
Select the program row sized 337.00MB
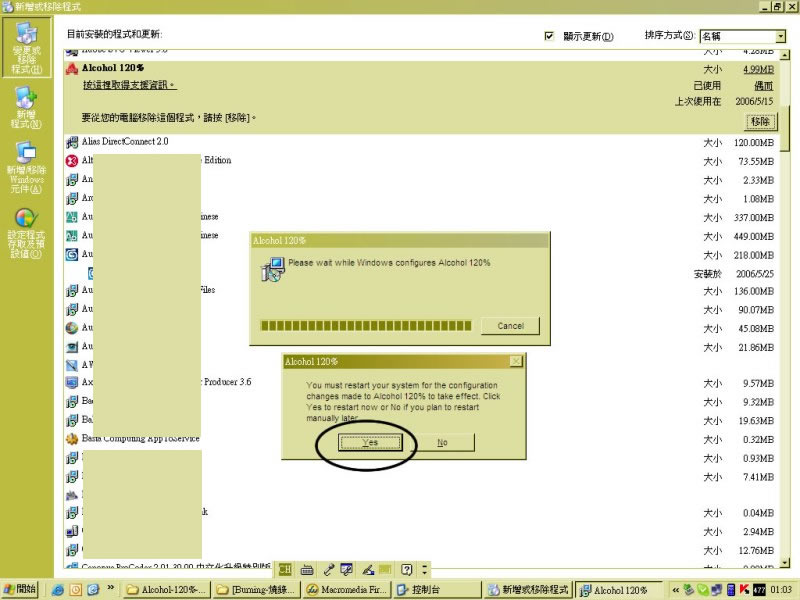point(421,217)
